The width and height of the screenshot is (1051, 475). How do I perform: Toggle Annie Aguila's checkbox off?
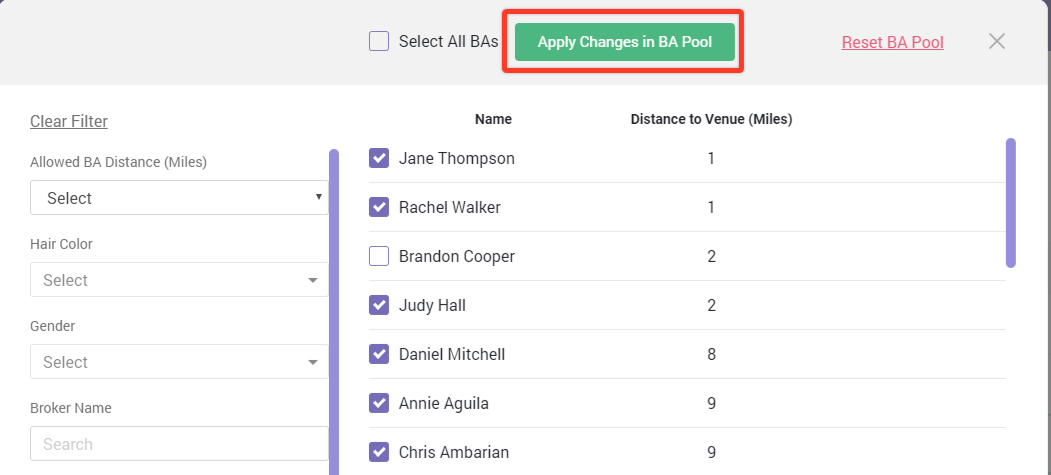click(x=379, y=403)
